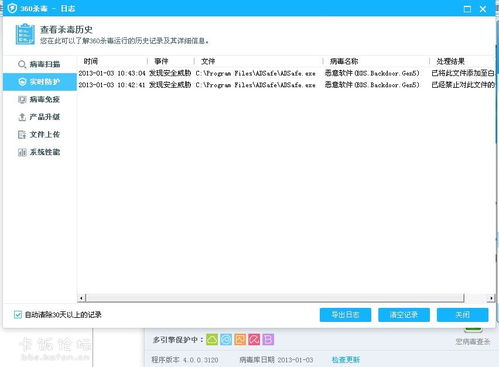Click the horizontal scrollbar thumb
Image resolution: width=499 pixels, height=367 pixels.
pyautogui.click(x=275, y=298)
